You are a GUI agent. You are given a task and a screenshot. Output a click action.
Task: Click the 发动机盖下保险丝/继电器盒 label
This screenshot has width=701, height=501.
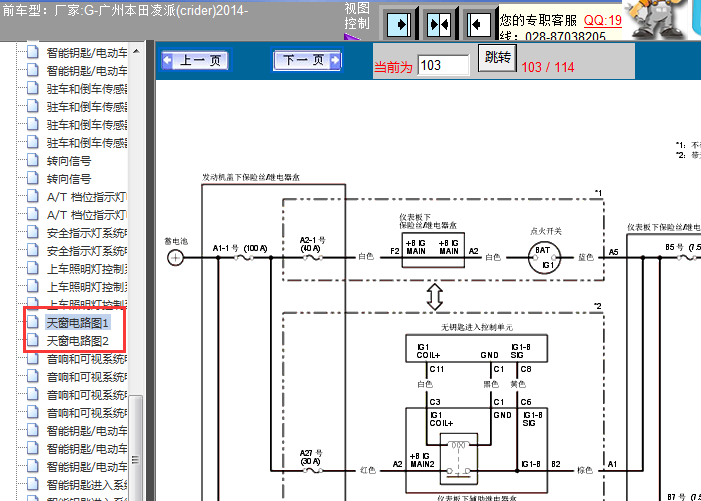[x=251, y=177]
